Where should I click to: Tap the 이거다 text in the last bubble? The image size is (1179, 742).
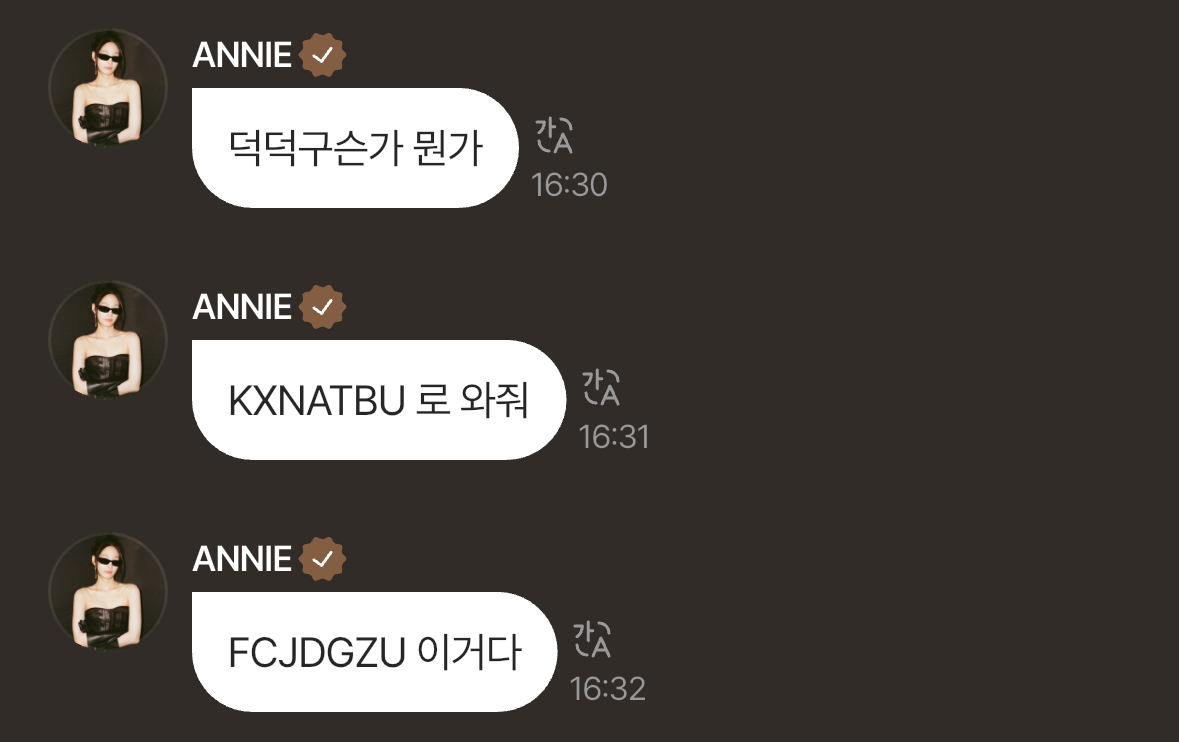(x=468, y=651)
